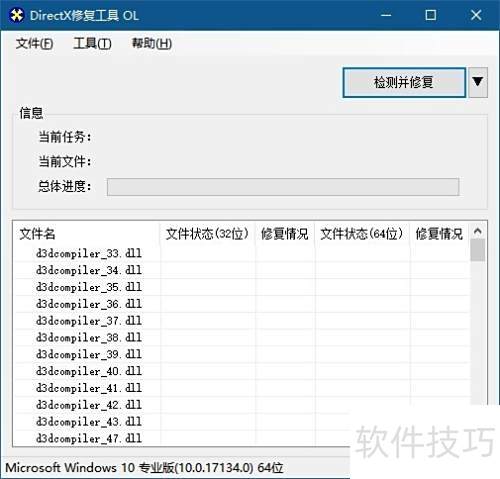Select row d3dcompiler_37.dll
The width and height of the screenshot is (500, 479).
(x=242, y=321)
